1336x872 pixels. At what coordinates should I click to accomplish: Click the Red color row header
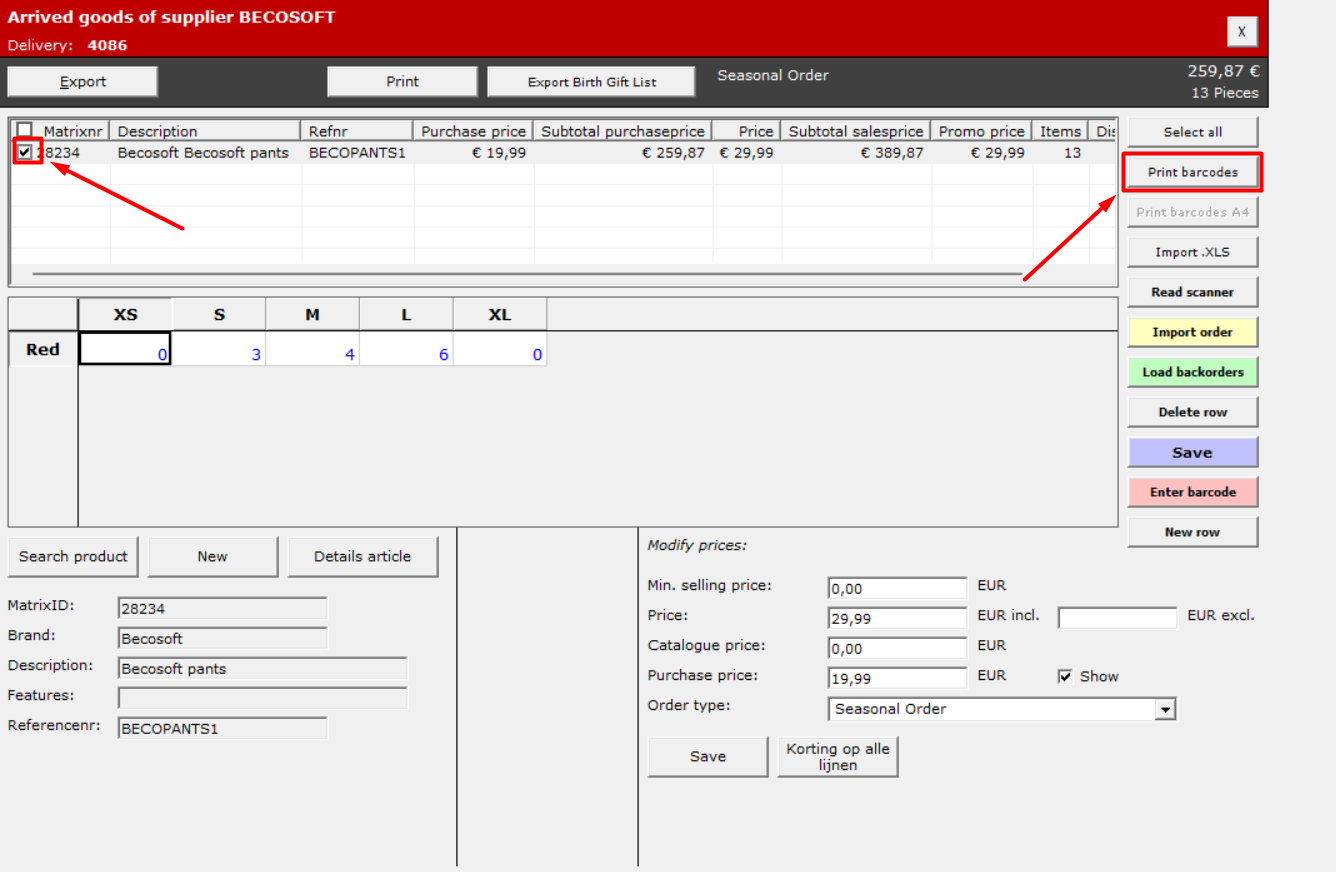click(x=43, y=350)
